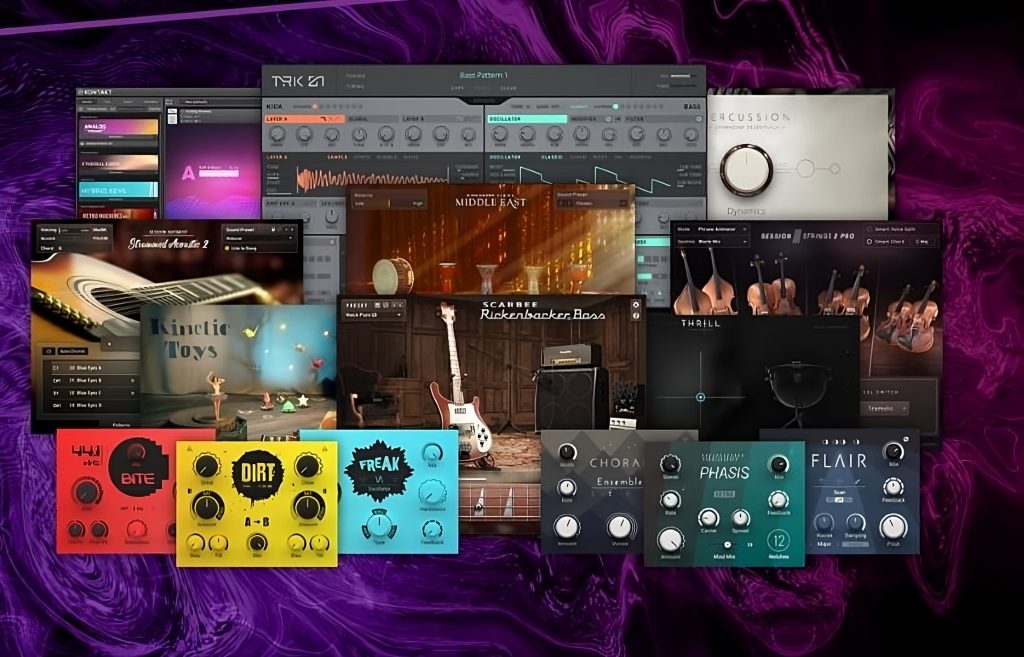
Task: Select the white star toy in Kinetic Toys
Action: [302, 400]
